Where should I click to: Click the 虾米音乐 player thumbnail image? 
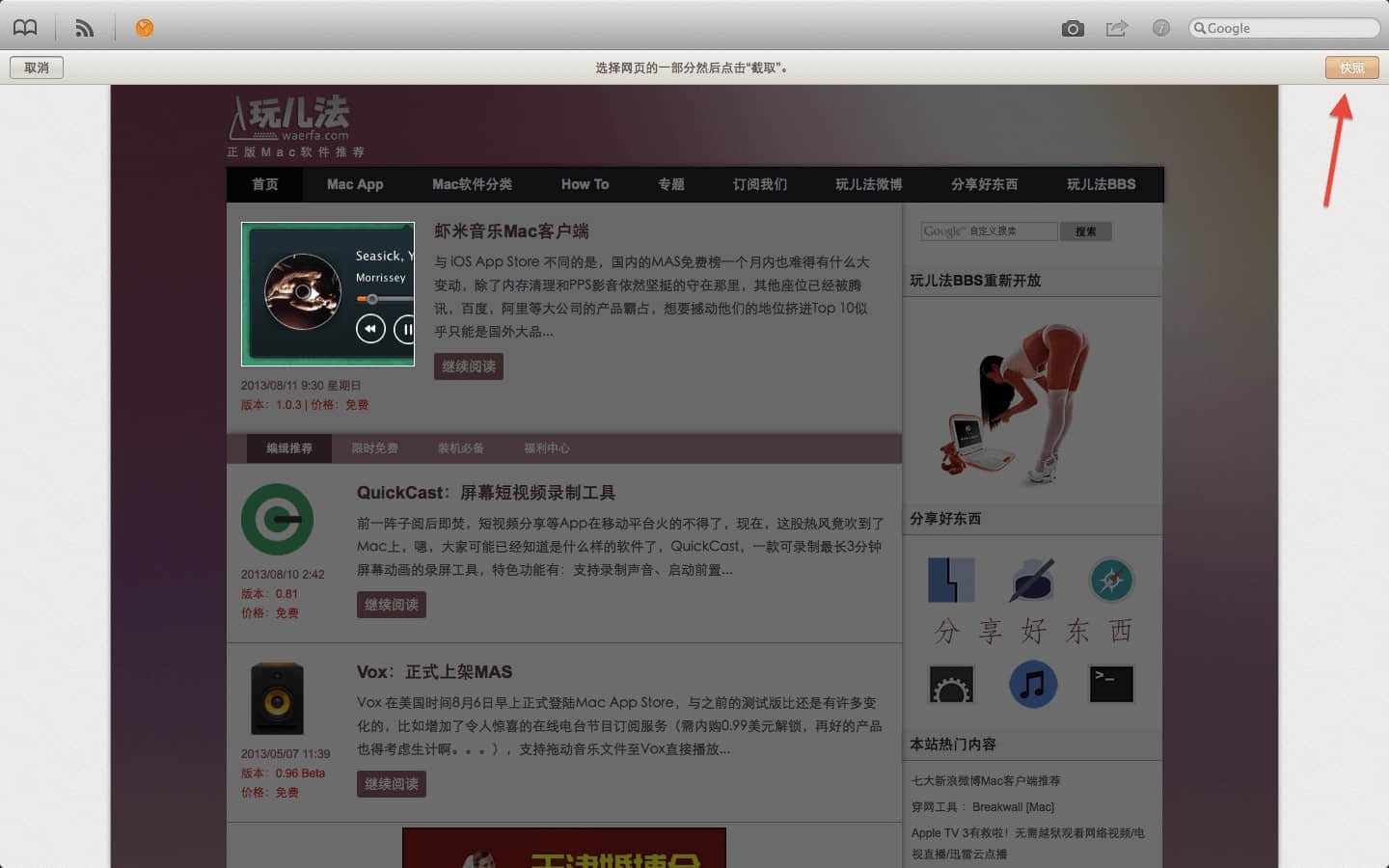[328, 294]
